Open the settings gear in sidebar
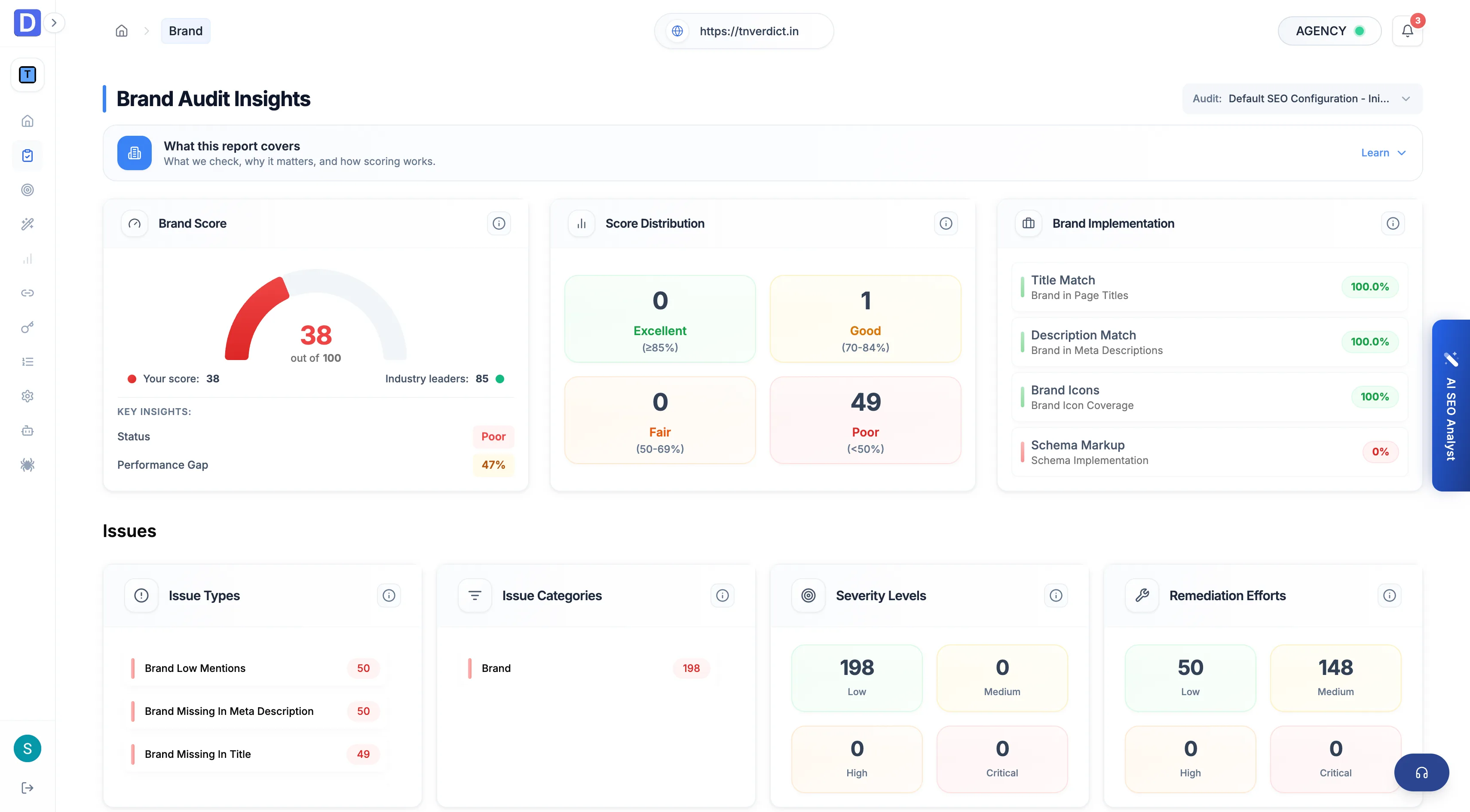Image resolution: width=1470 pixels, height=812 pixels. [x=28, y=396]
